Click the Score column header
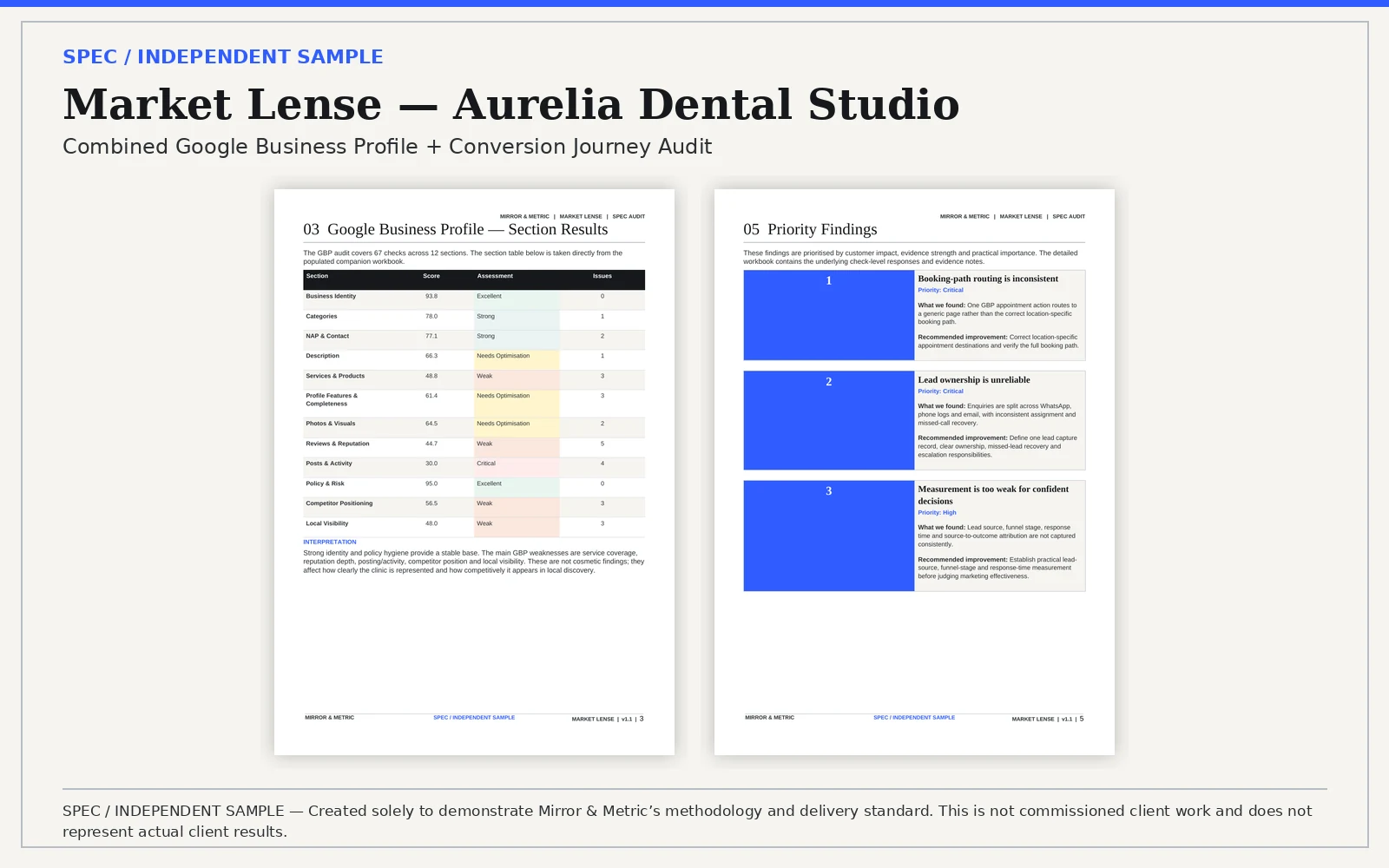Viewport: 1389px width, 868px height. (x=431, y=276)
